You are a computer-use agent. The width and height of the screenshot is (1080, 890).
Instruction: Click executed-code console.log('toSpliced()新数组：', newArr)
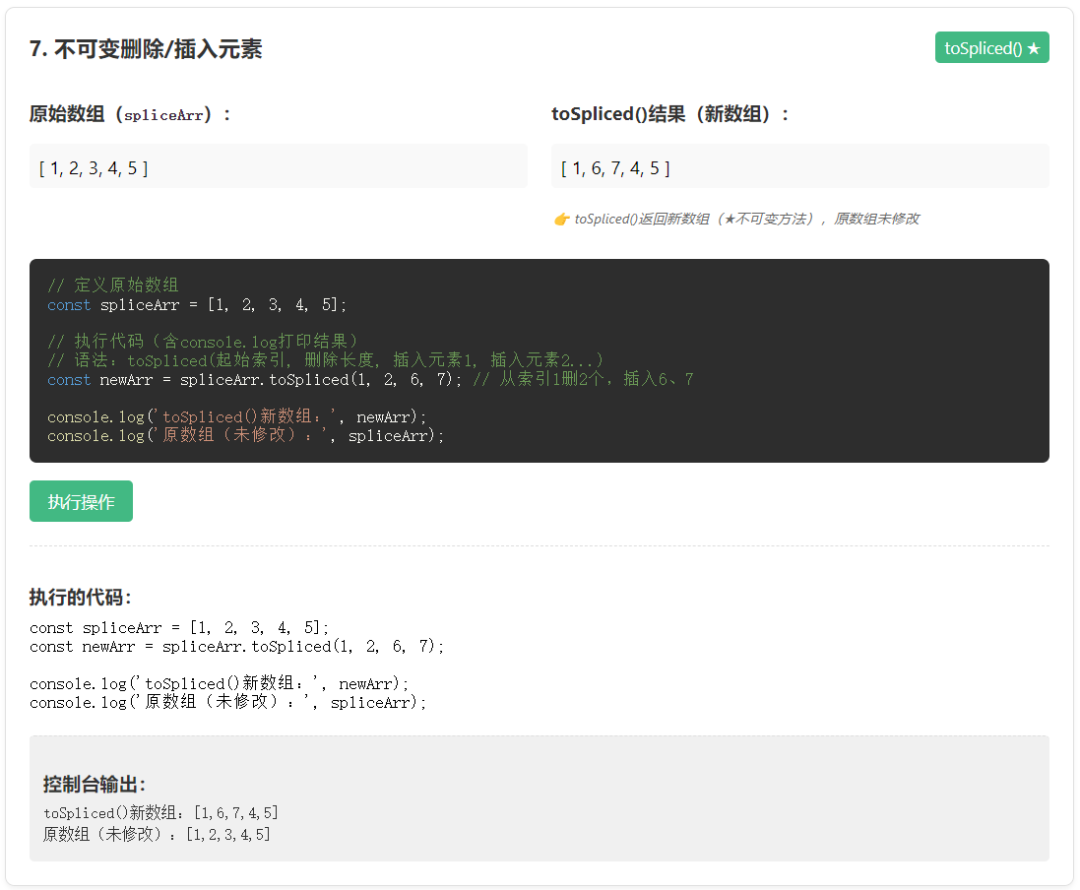point(219,683)
